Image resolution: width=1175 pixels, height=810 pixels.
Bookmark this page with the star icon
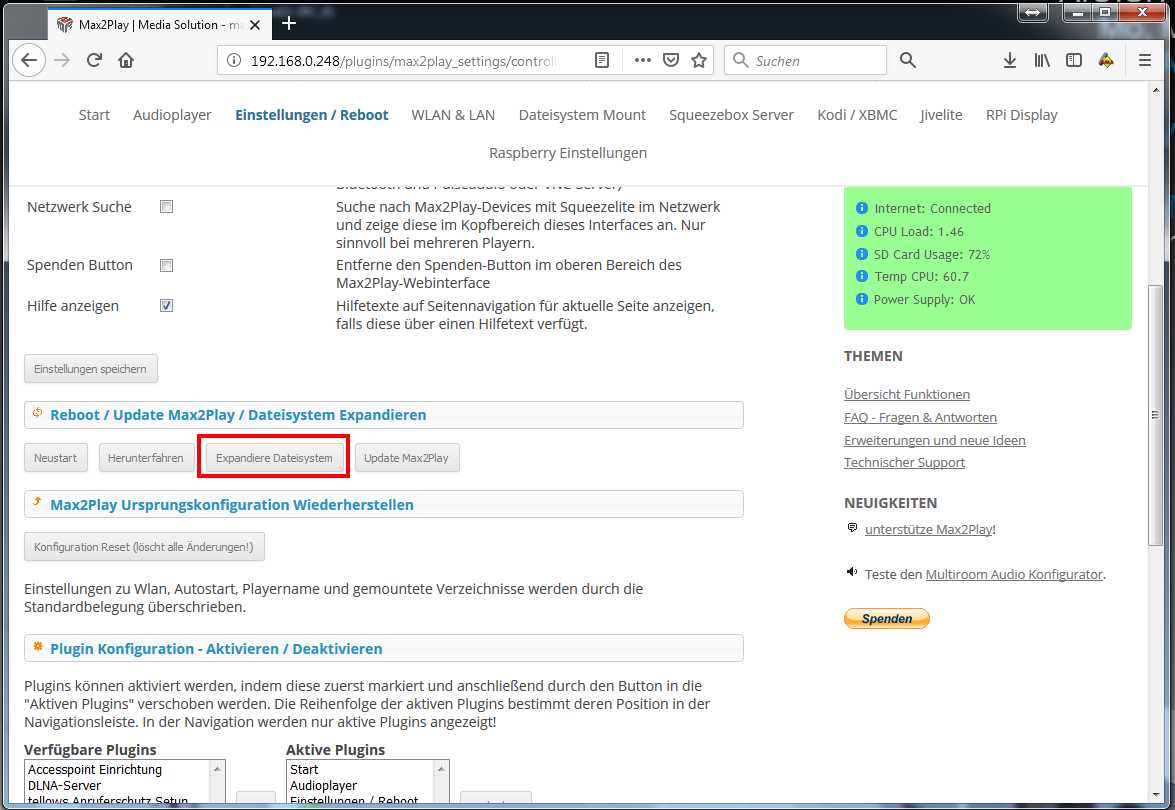click(699, 60)
